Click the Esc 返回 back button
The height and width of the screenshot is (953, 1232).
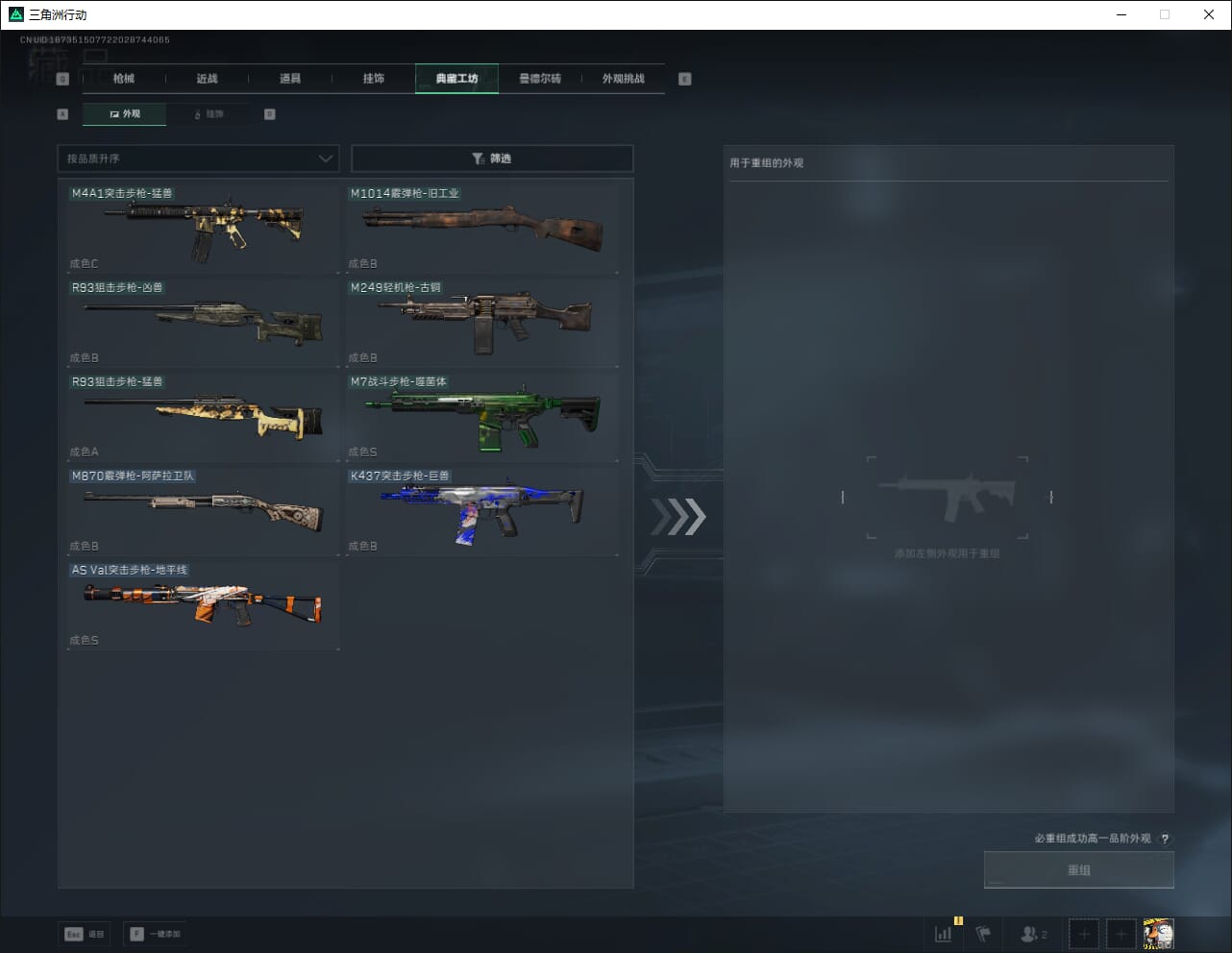coord(85,934)
